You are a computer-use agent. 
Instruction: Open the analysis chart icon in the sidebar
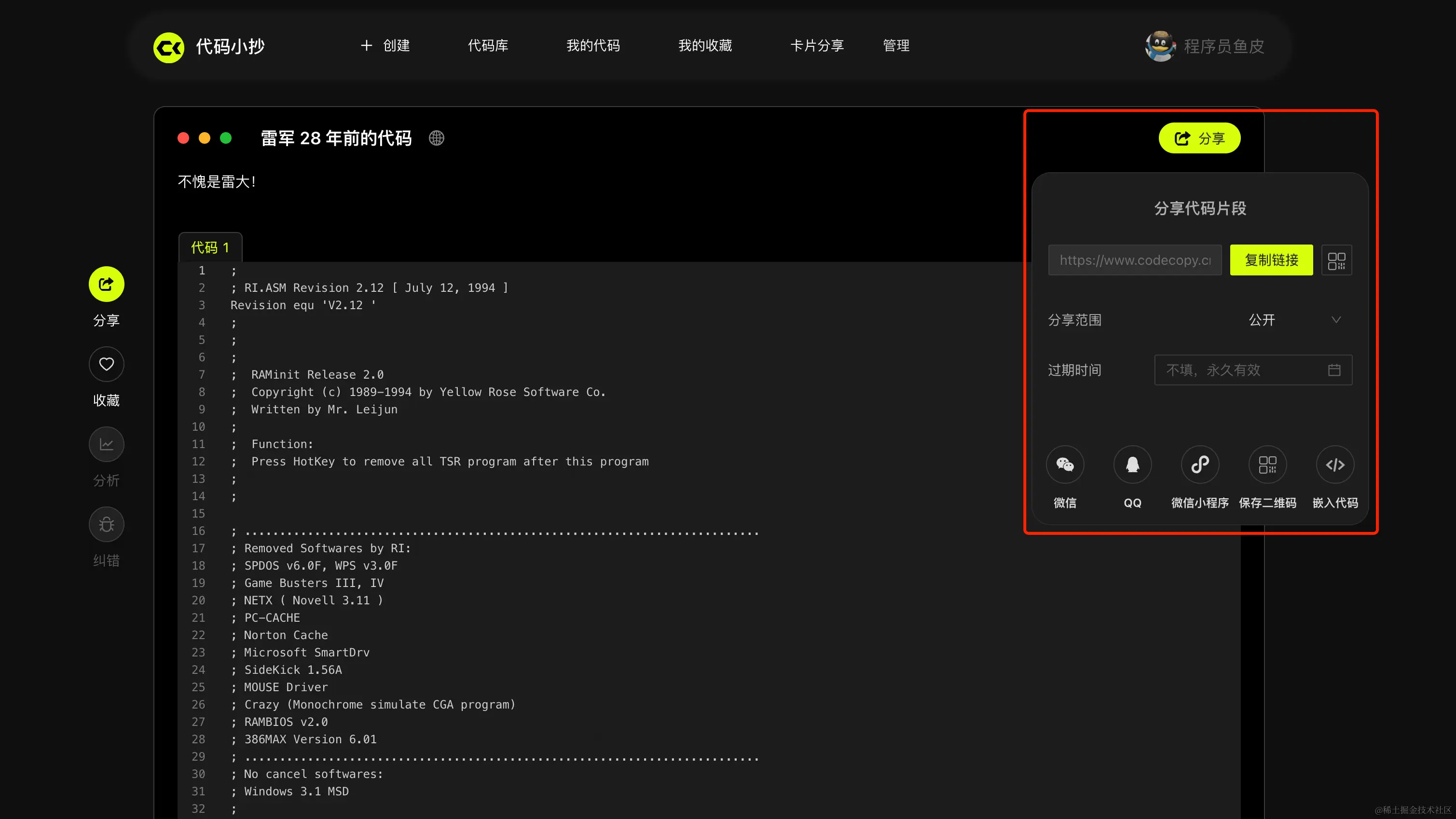[x=106, y=445]
